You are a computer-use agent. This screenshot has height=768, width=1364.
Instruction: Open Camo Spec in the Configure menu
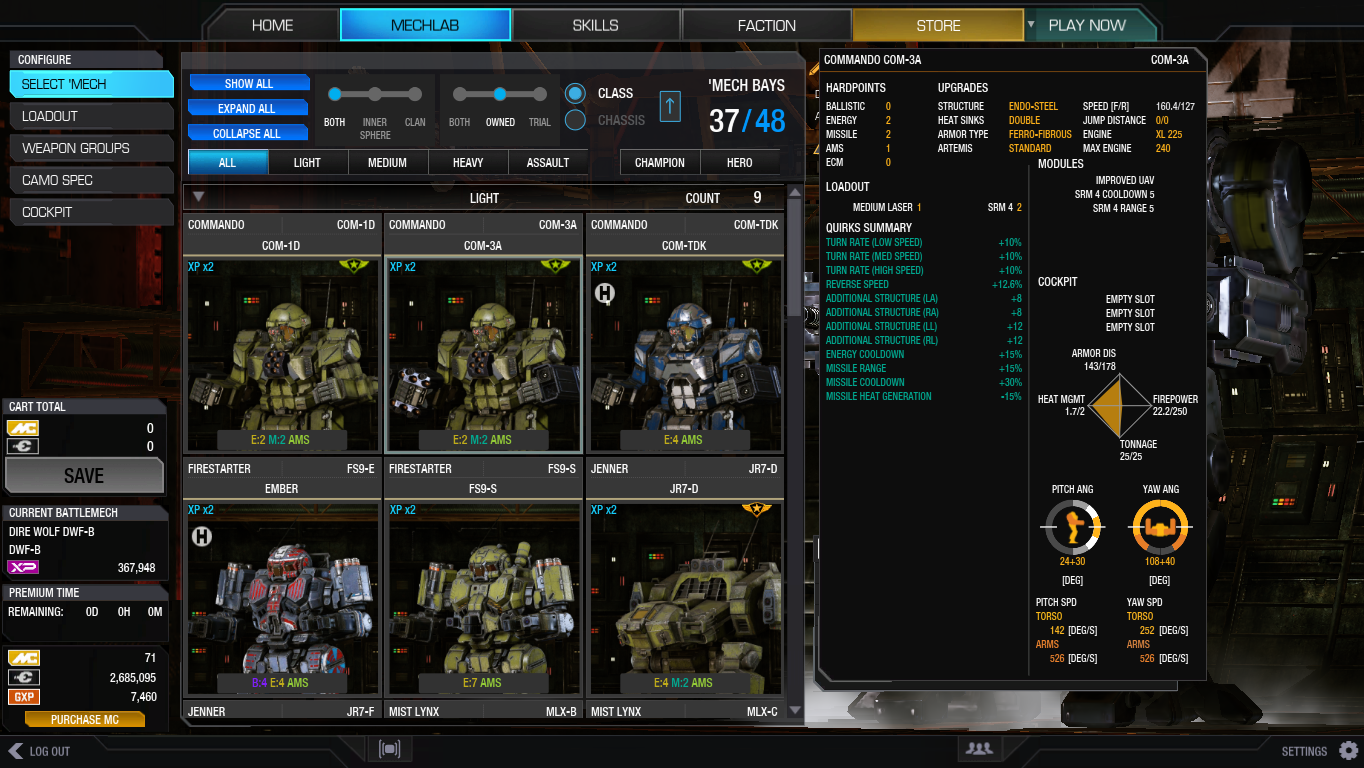click(91, 180)
